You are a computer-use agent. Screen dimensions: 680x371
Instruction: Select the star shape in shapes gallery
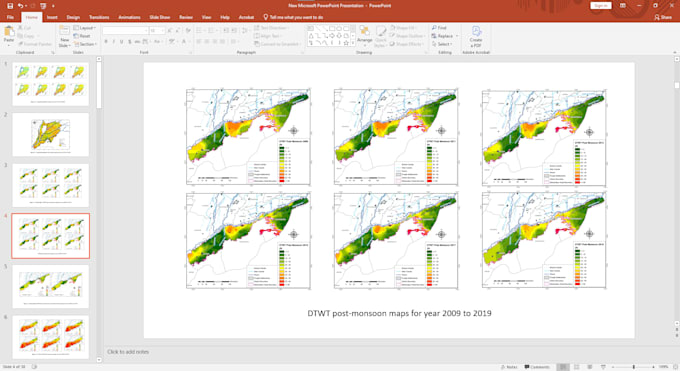(346, 43)
